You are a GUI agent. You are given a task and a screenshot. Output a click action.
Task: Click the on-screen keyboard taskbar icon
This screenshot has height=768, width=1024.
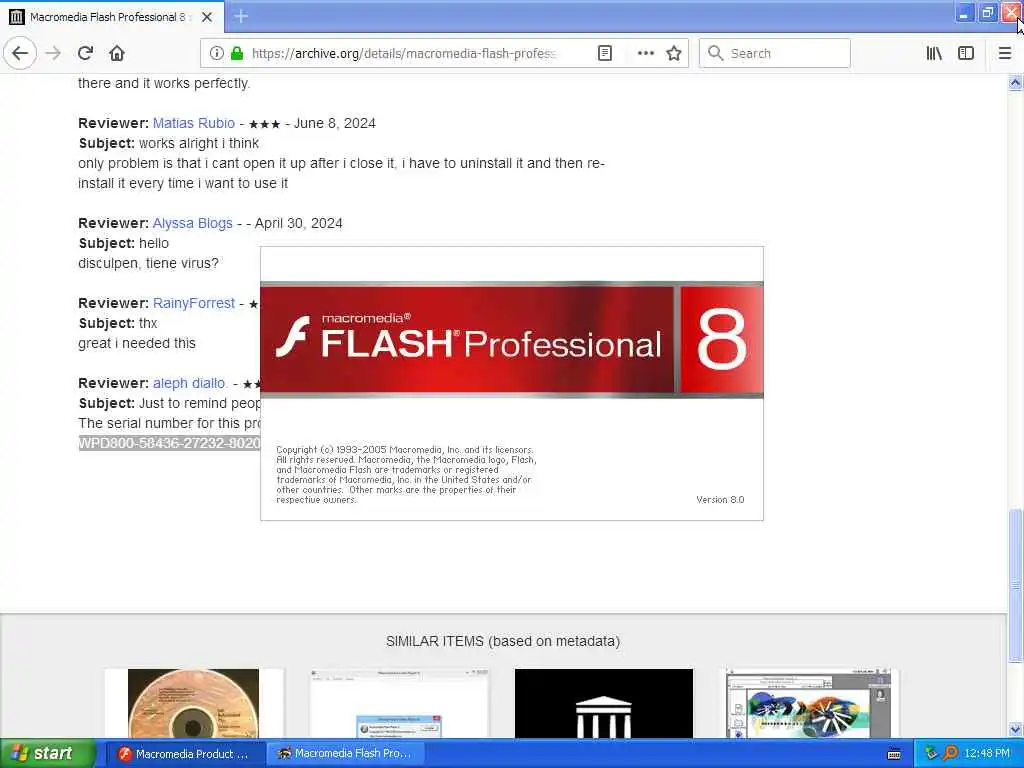pos(894,754)
